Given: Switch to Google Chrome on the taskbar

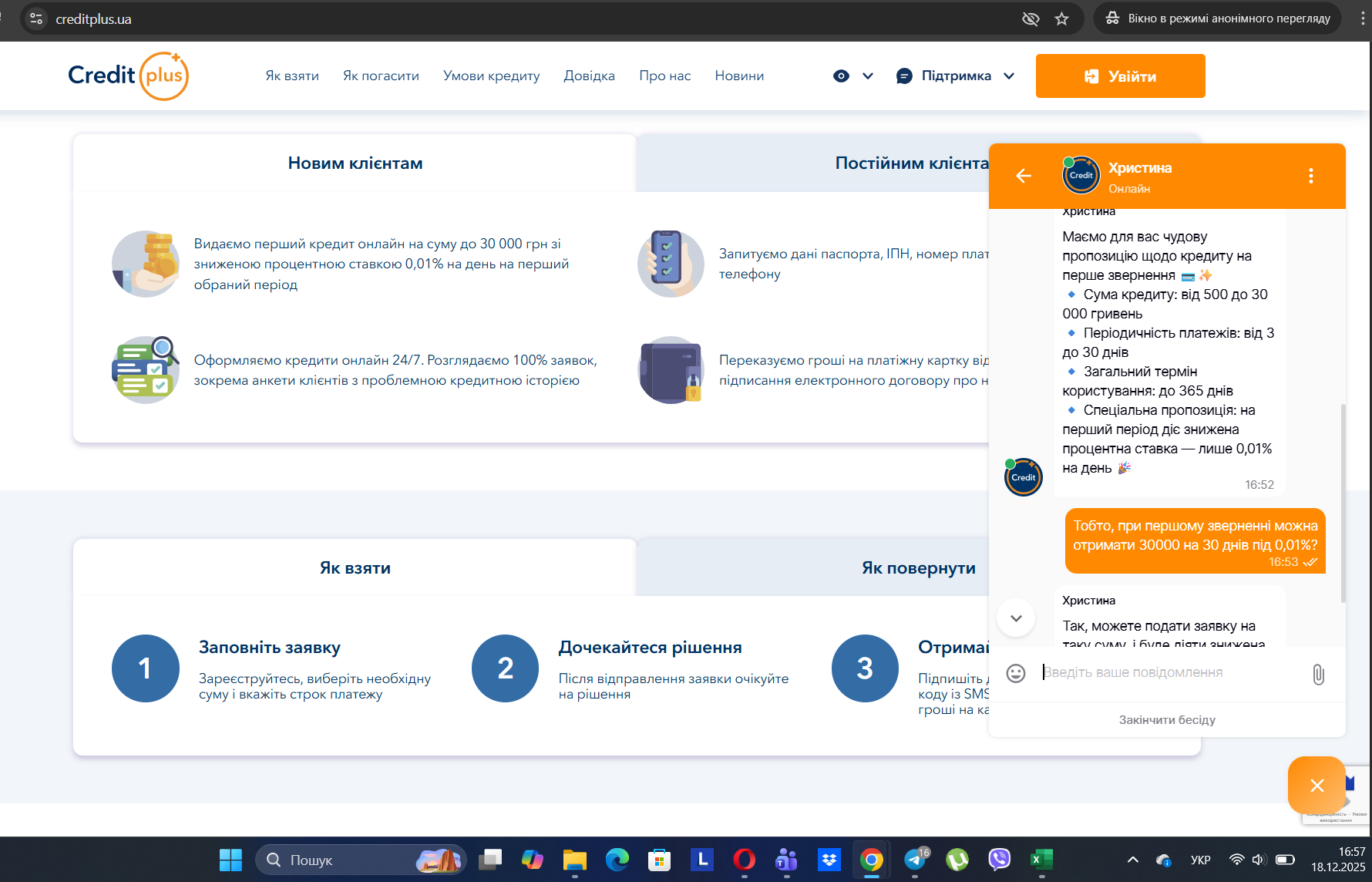Looking at the screenshot, I should (872, 860).
